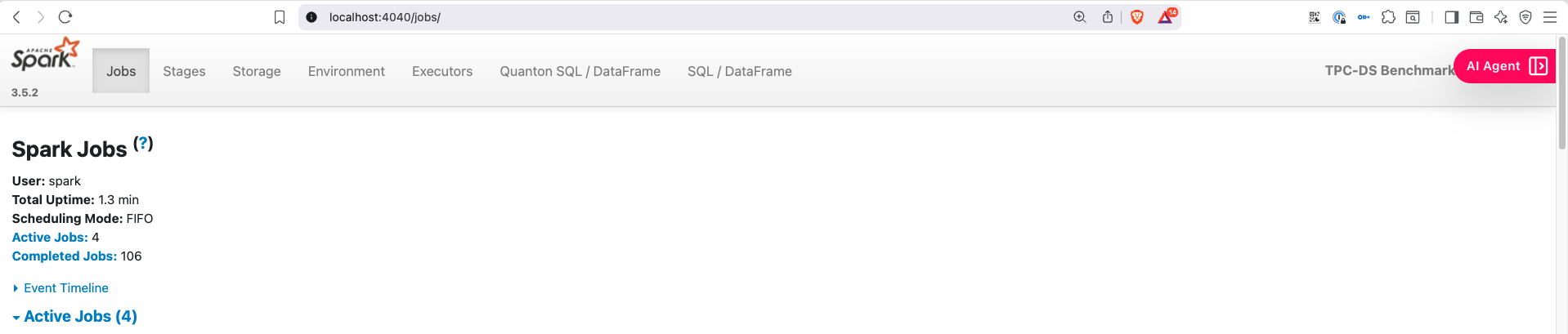Bookmark this page with bookmark icon
The height and width of the screenshot is (334, 1568).
click(x=280, y=17)
